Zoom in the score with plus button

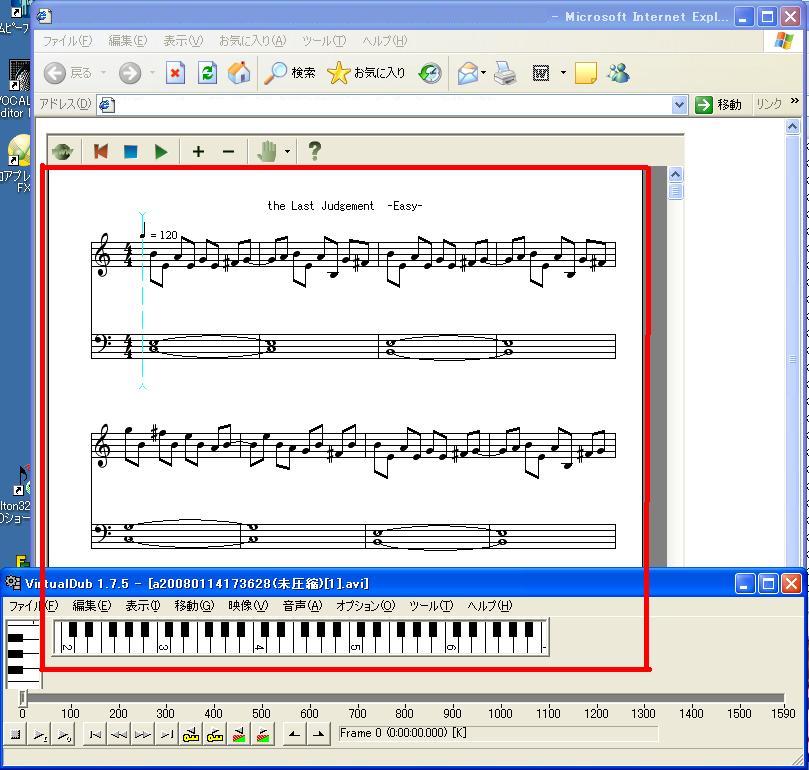198,151
